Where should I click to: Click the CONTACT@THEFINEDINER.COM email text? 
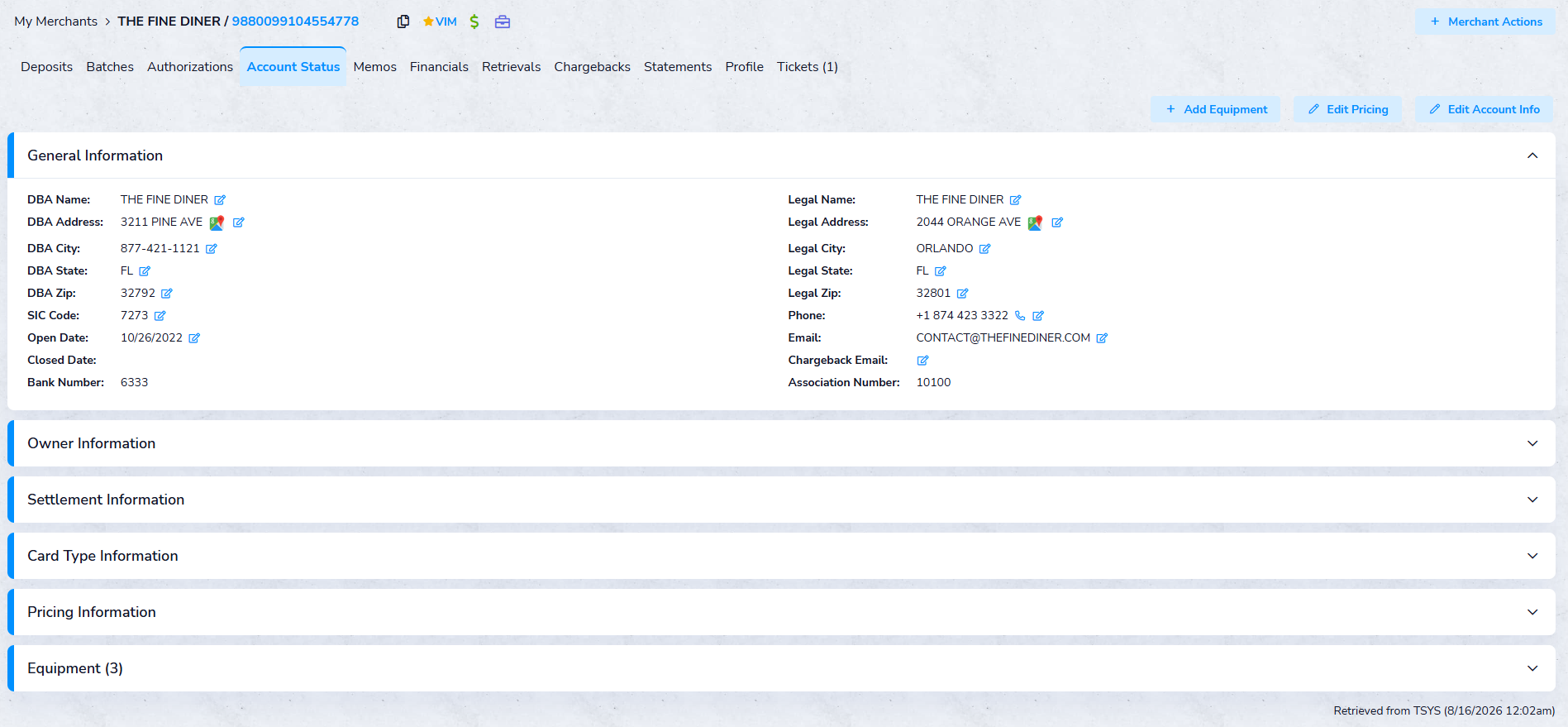pyautogui.click(x=1003, y=338)
